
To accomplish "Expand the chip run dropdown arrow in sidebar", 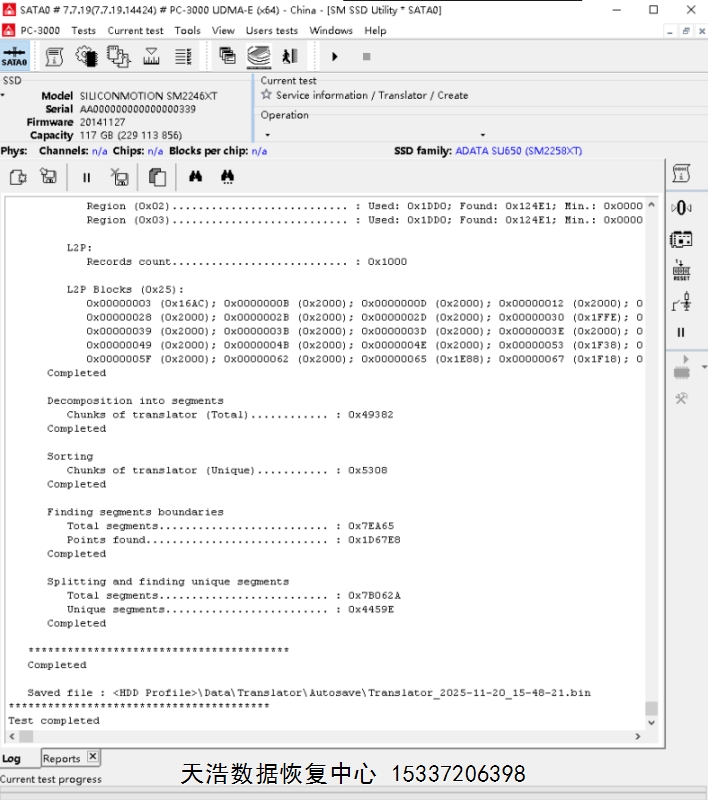I will (x=704, y=367).
